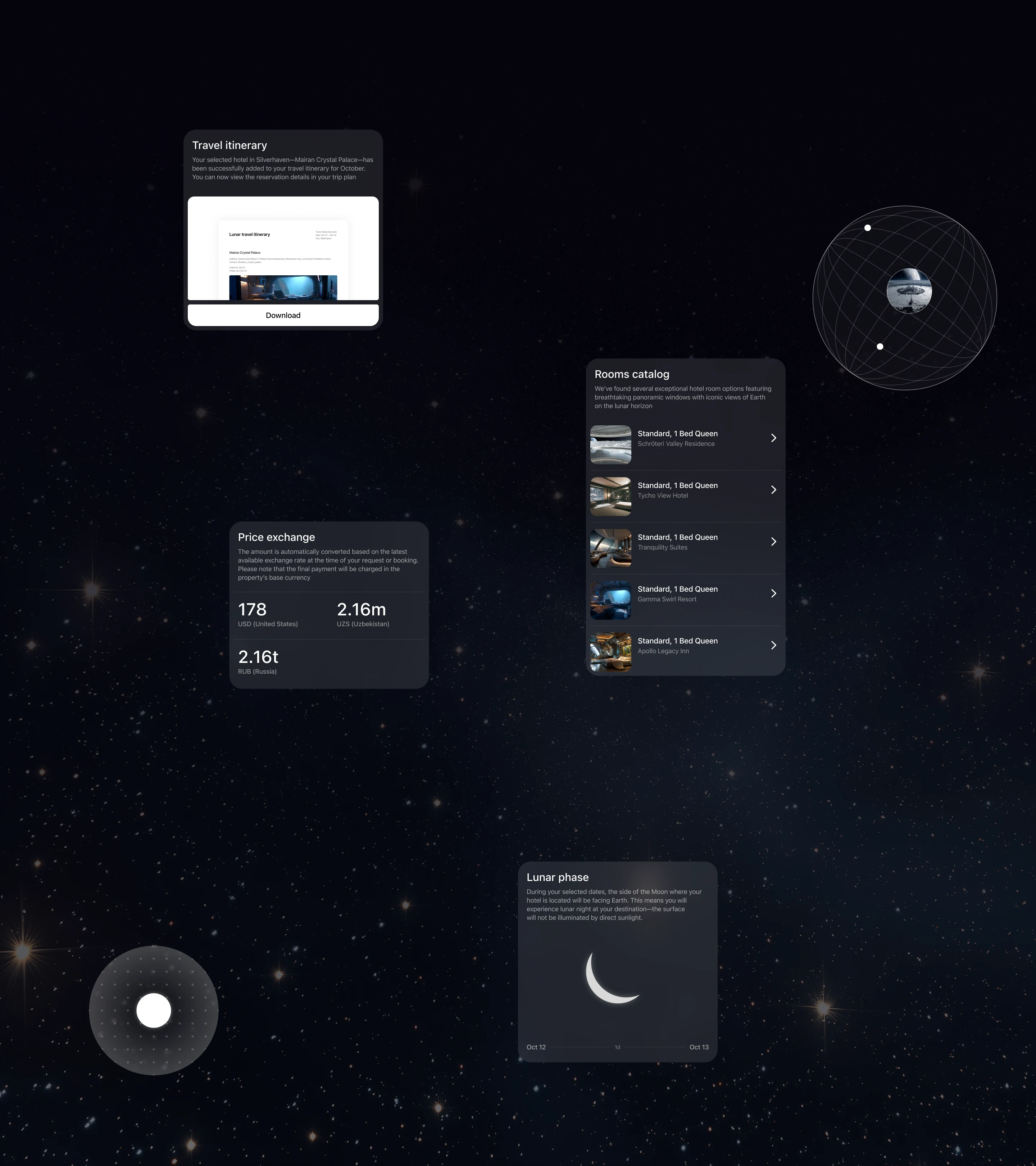The height and width of the screenshot is (1166, 1036).
Task: Click the 1d marker on lunar timeline
Action: click(x=617, y=1047)
